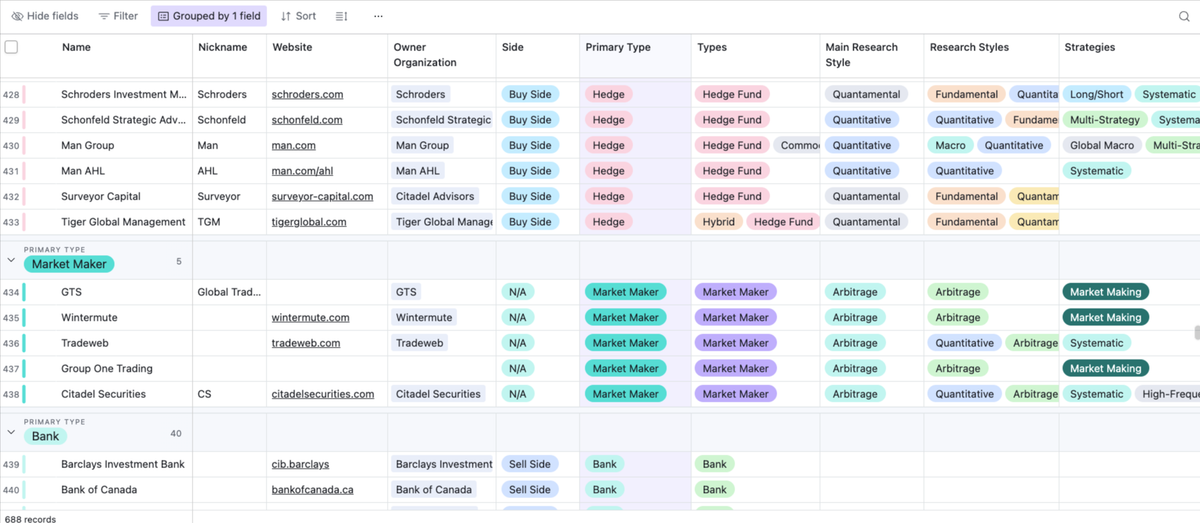The image size is (1200, 523).
Task: Toggle the select-all checkbox in header
Action: pos(11,47)
